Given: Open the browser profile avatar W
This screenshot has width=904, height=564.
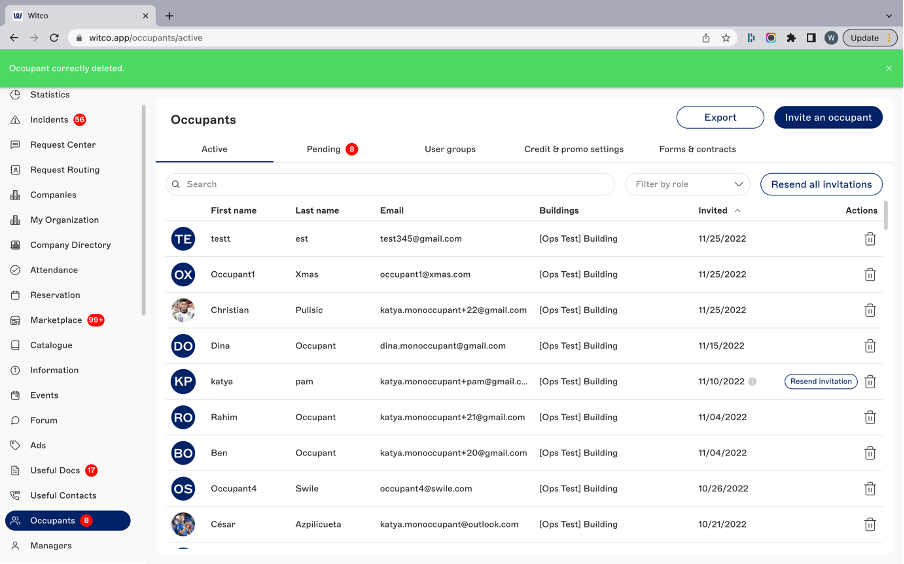Looking at the screenshot, I should pyautogui.click(x=831, y=38).
